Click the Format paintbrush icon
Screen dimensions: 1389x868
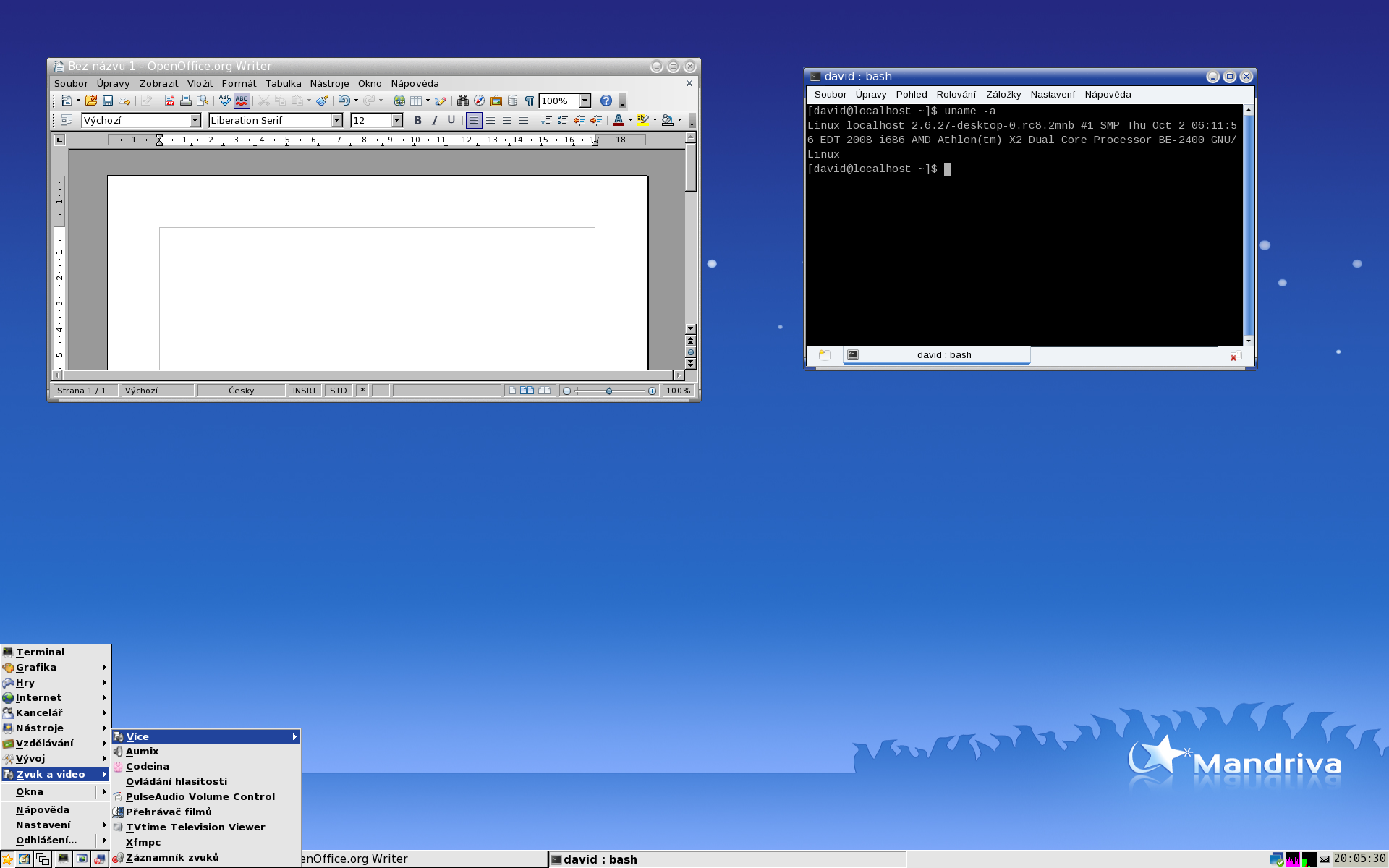pyautogui.click(x=323, y=101)
